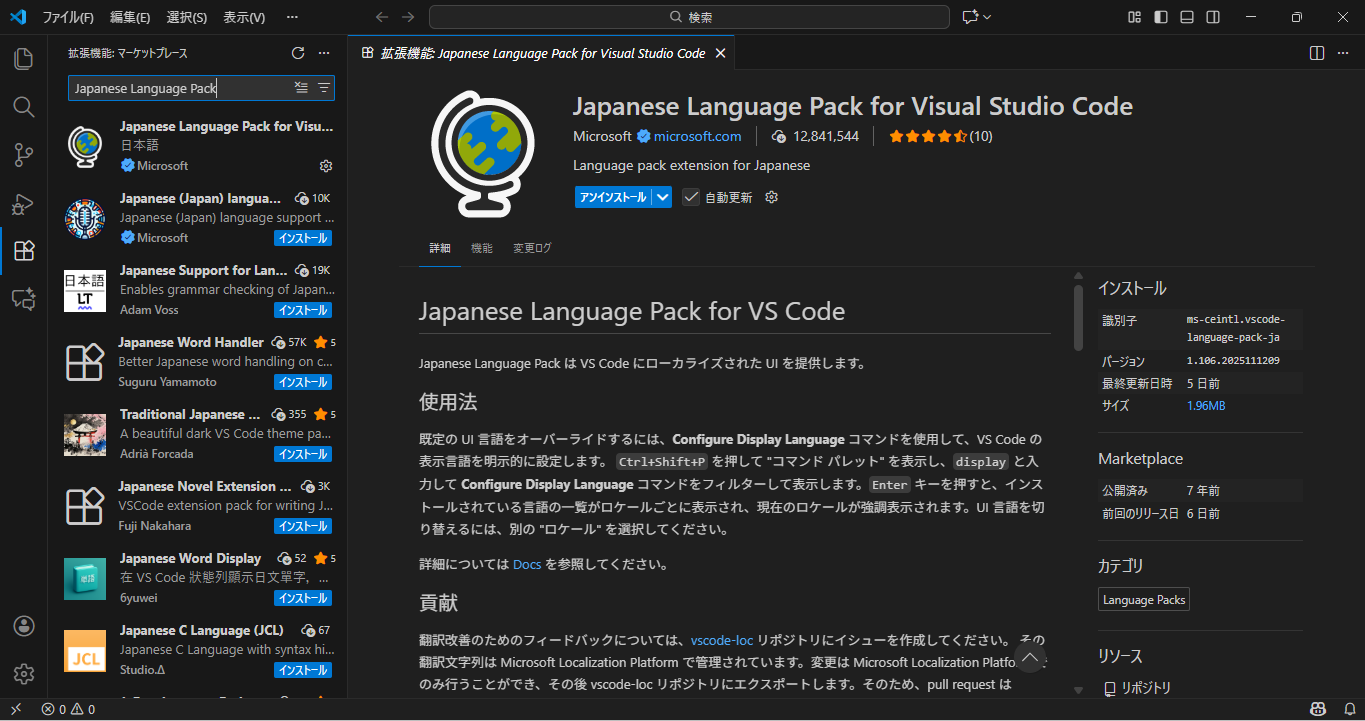Open the microsoft.com publisher link
The height and width of the screenshot is (721, 1365).
(697, 136)
